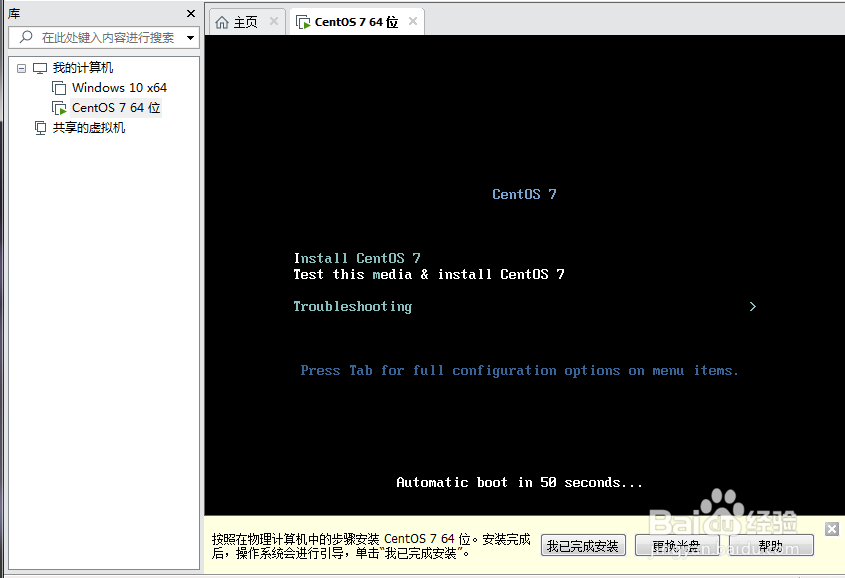Click the running VM icon on the CentOS 7 64 位 tab
The image size is (845, 578).
pos(303,20)
